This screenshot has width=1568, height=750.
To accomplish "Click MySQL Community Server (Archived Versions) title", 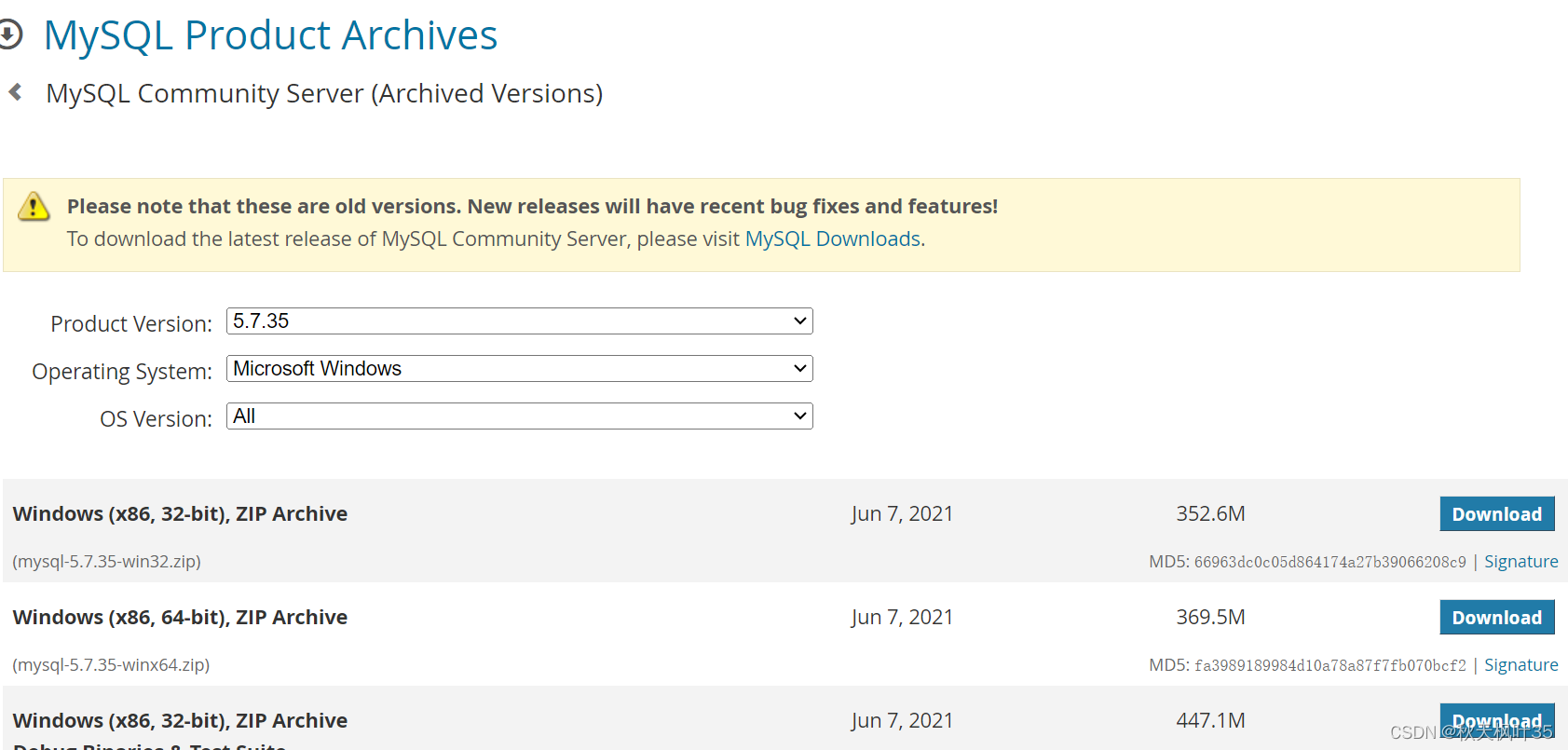I will (324, 93).
